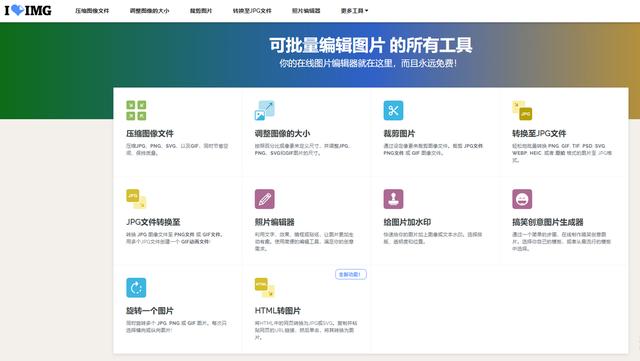Viewport: 640px width, 361px height.
Task: Expand the 更多工具 dropdown menu
Action: tap(354, 11)
